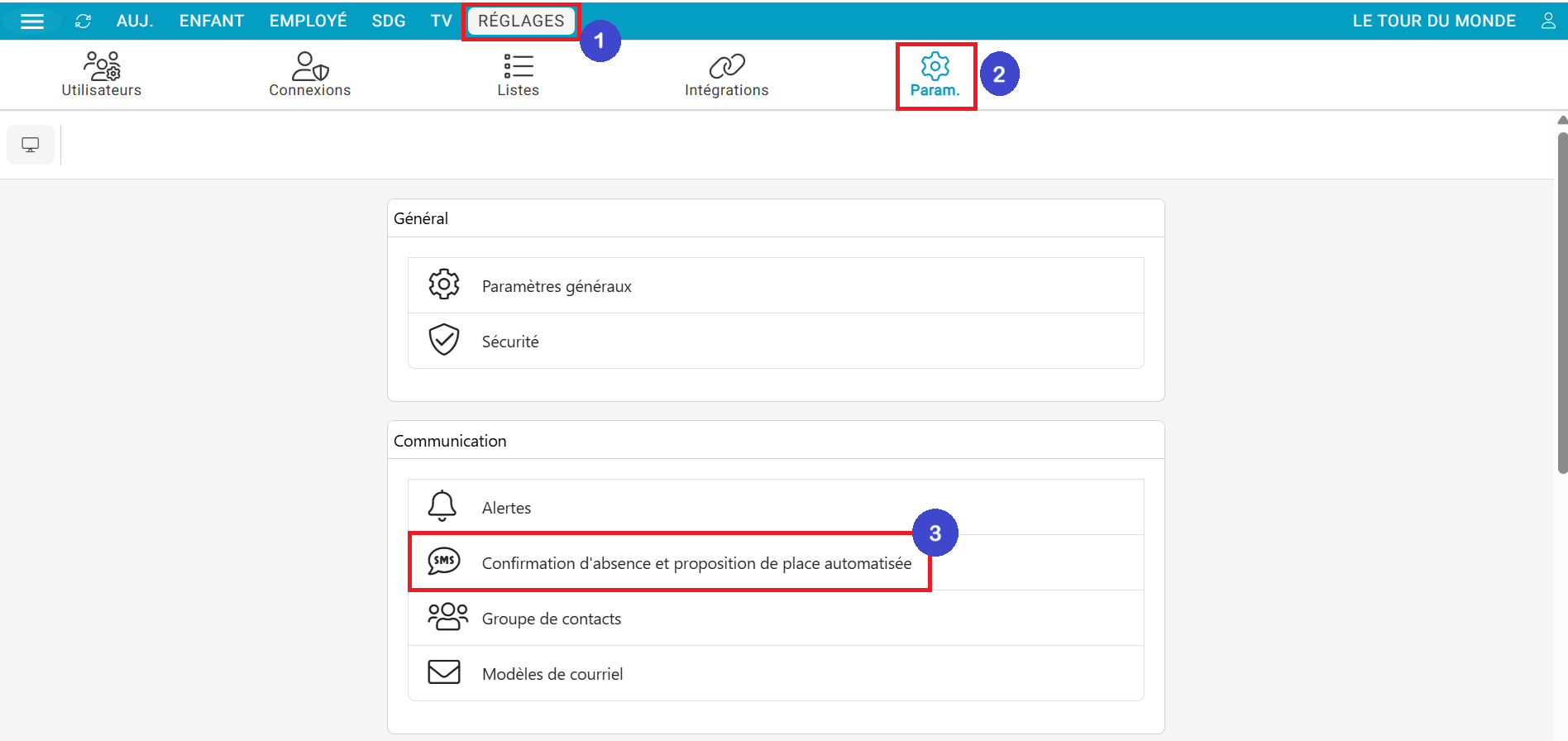Select the Param. gear tab
This screenshot has height=741, width=1568.
tap(935, 74)
